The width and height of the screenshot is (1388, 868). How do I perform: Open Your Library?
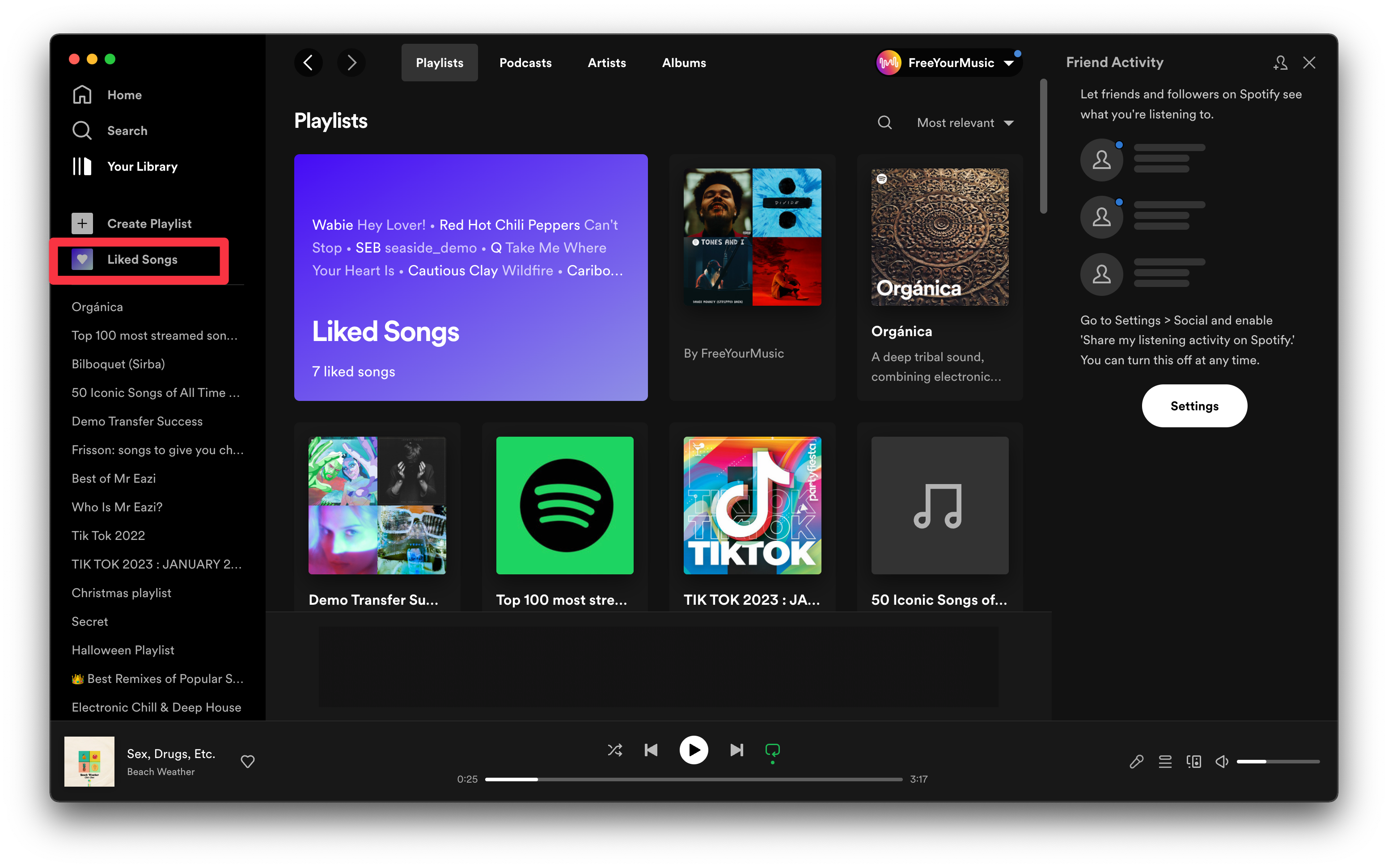(x=125, y=166)
